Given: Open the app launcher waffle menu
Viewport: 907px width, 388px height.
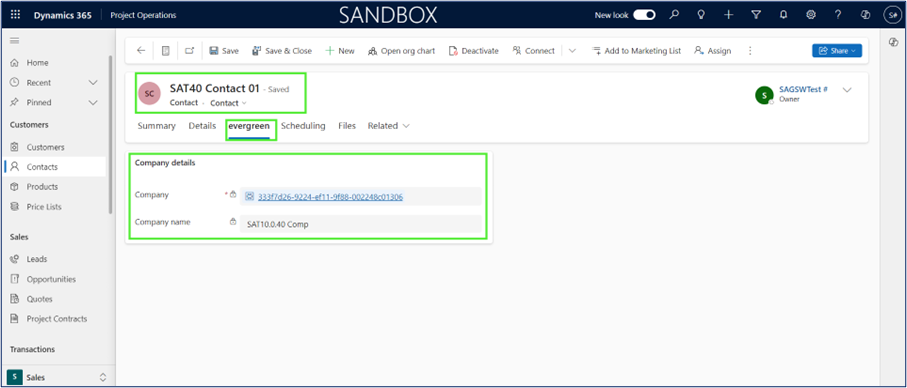Looking at the screenshot, I should coord(16,15).
